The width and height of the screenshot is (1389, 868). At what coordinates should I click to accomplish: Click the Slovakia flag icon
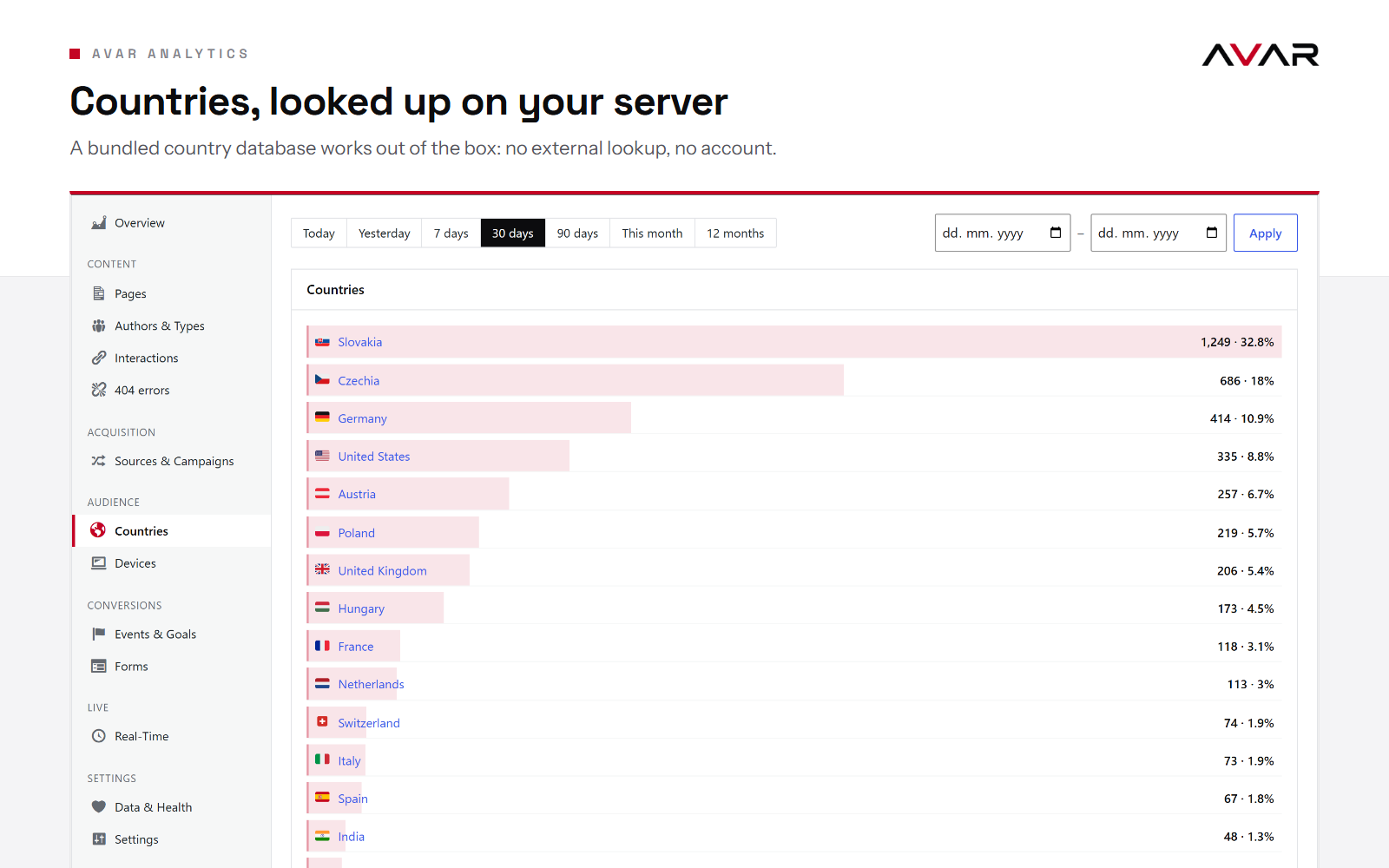(322, 342)
